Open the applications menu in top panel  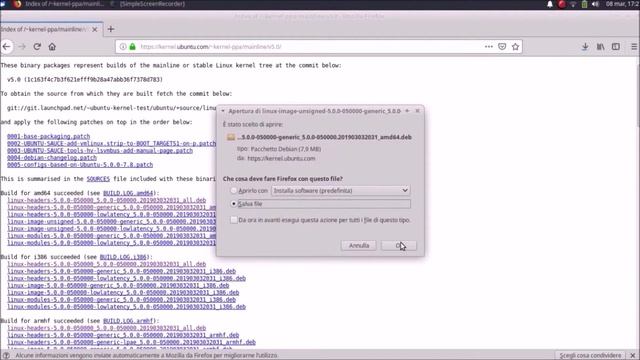click(x=3, y=4)
